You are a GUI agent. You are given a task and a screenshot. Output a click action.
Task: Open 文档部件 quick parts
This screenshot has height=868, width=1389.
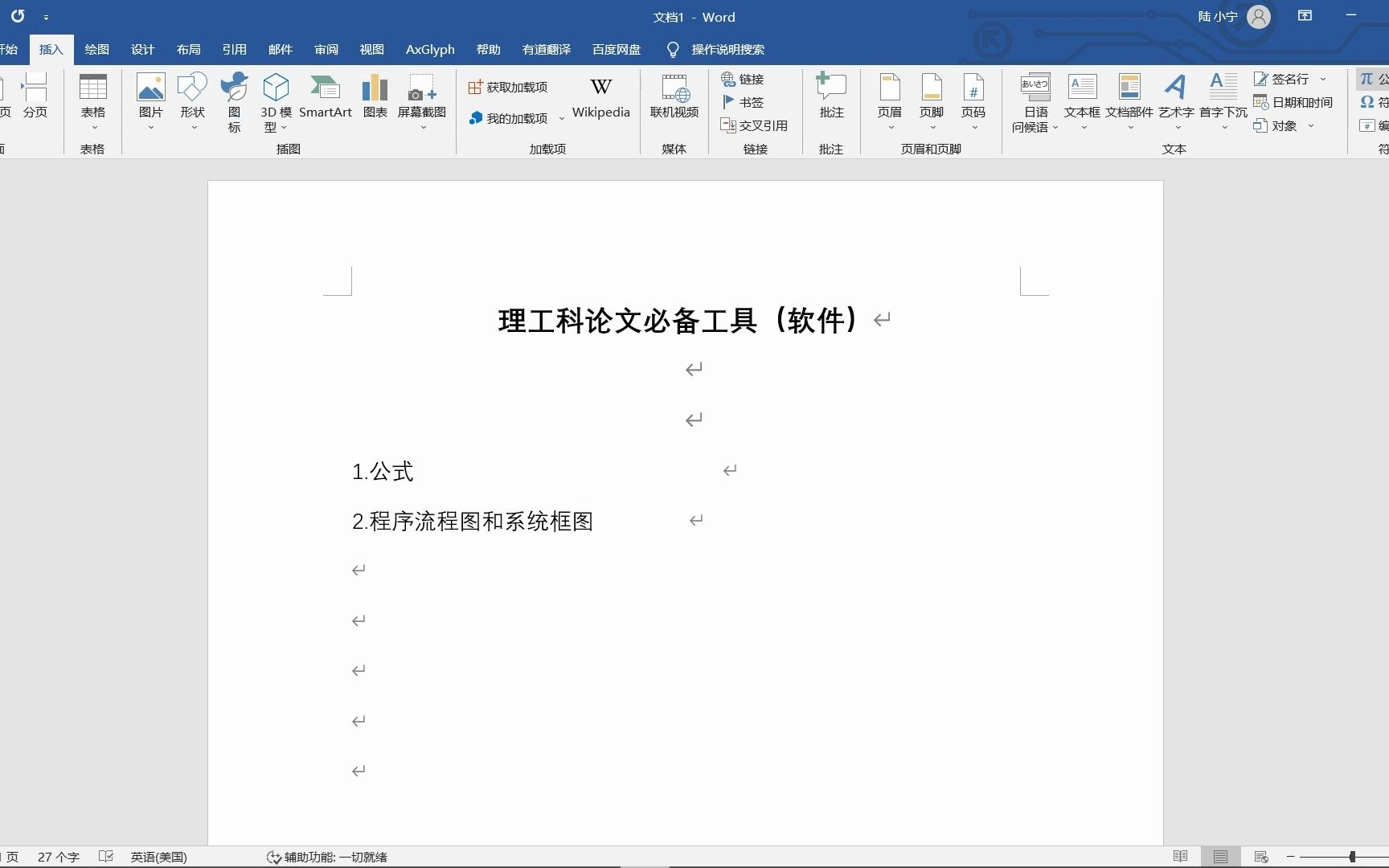click(x=1129, y=102)
